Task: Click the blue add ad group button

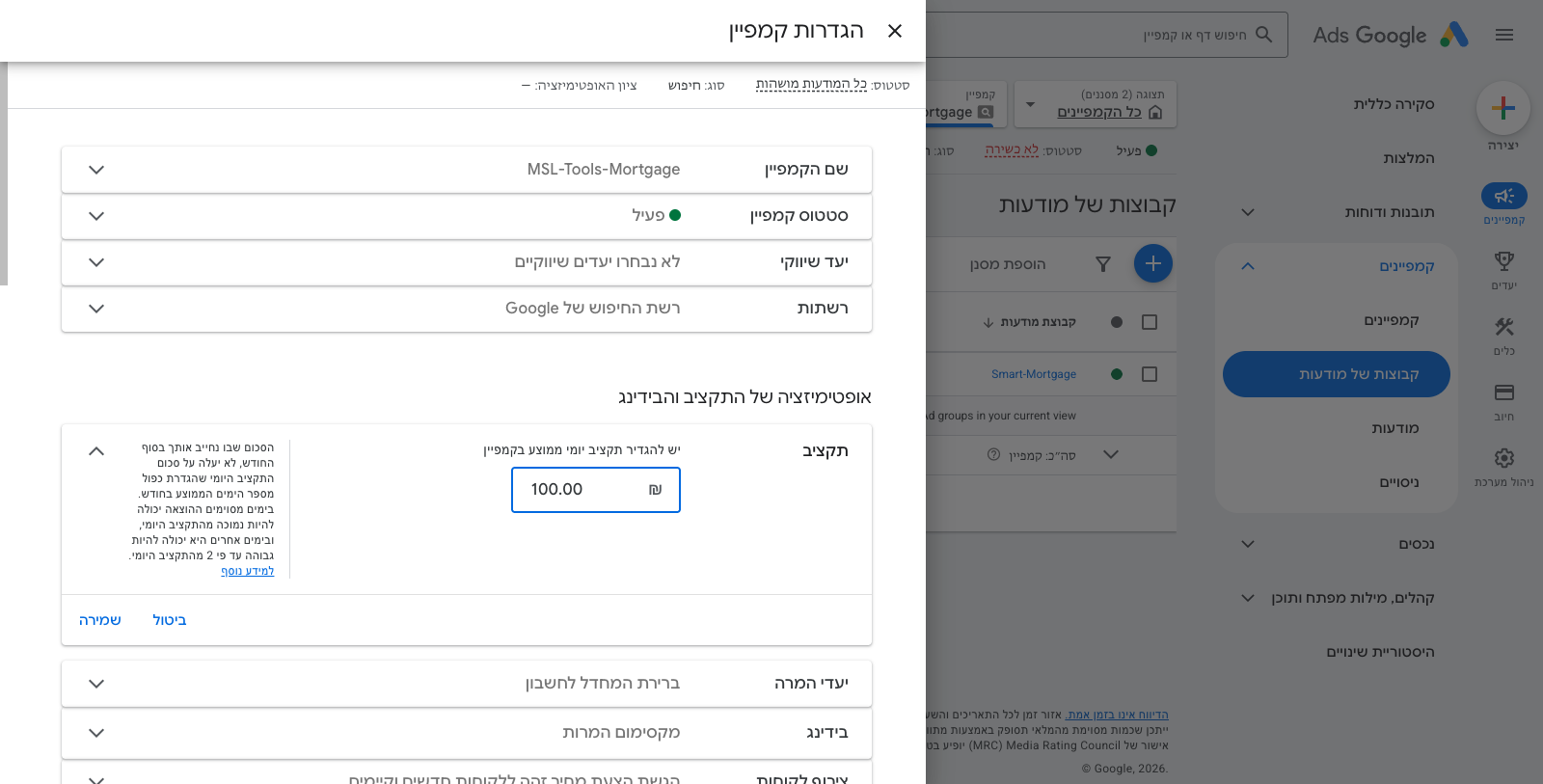Action: pos(1153,263)
